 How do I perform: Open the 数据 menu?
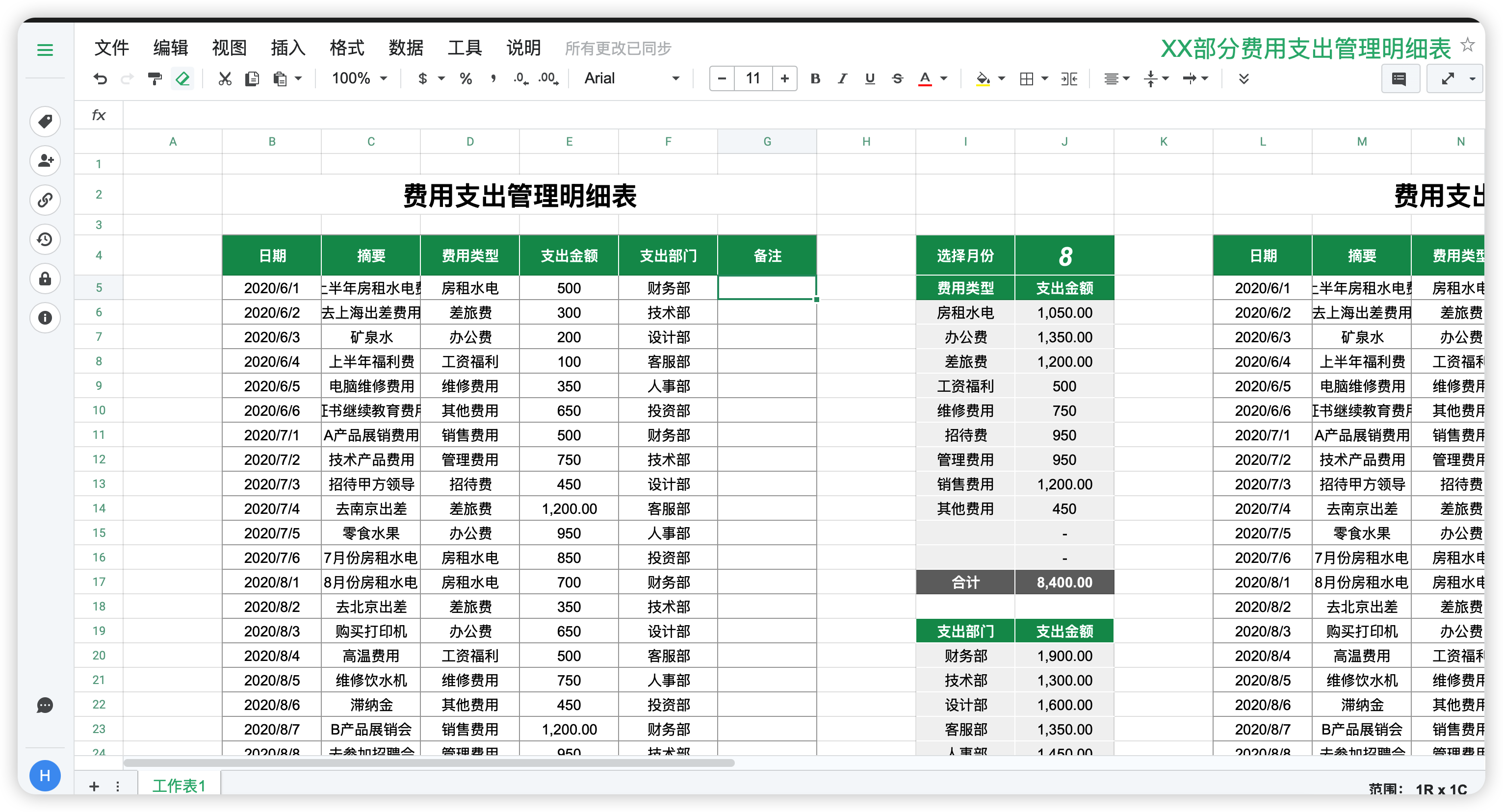pos(406,48)
